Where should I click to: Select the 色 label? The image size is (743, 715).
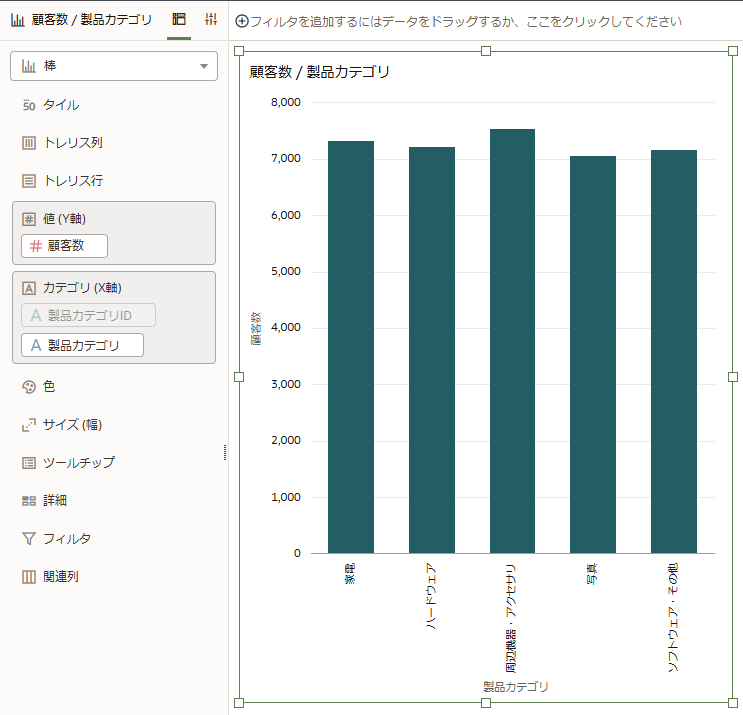point(49,387)
